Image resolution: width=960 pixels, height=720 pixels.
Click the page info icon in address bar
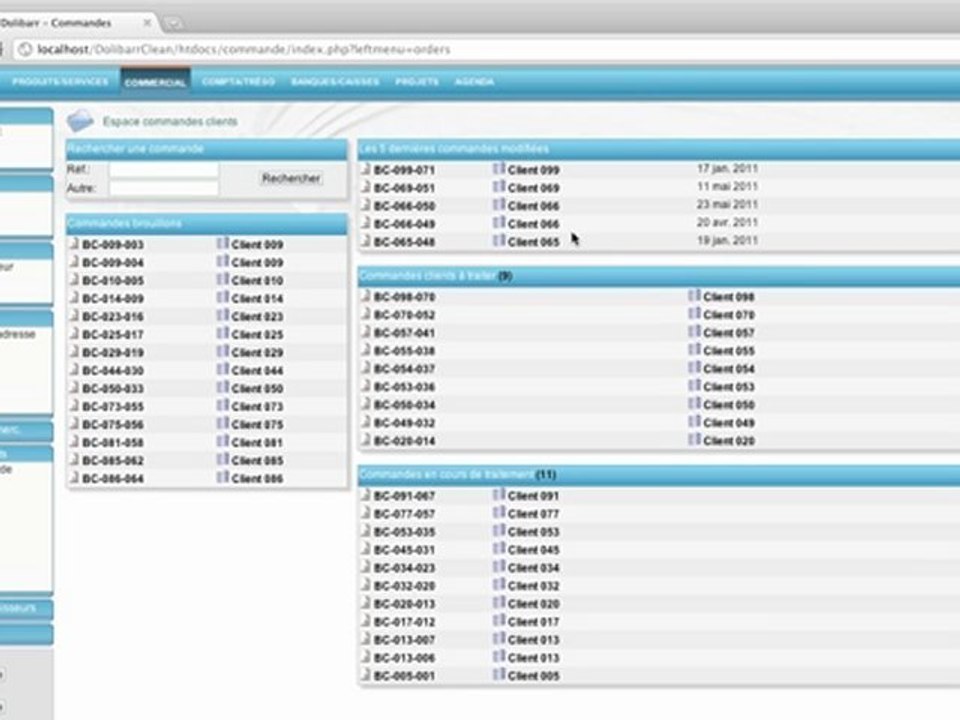pos(24,49)
